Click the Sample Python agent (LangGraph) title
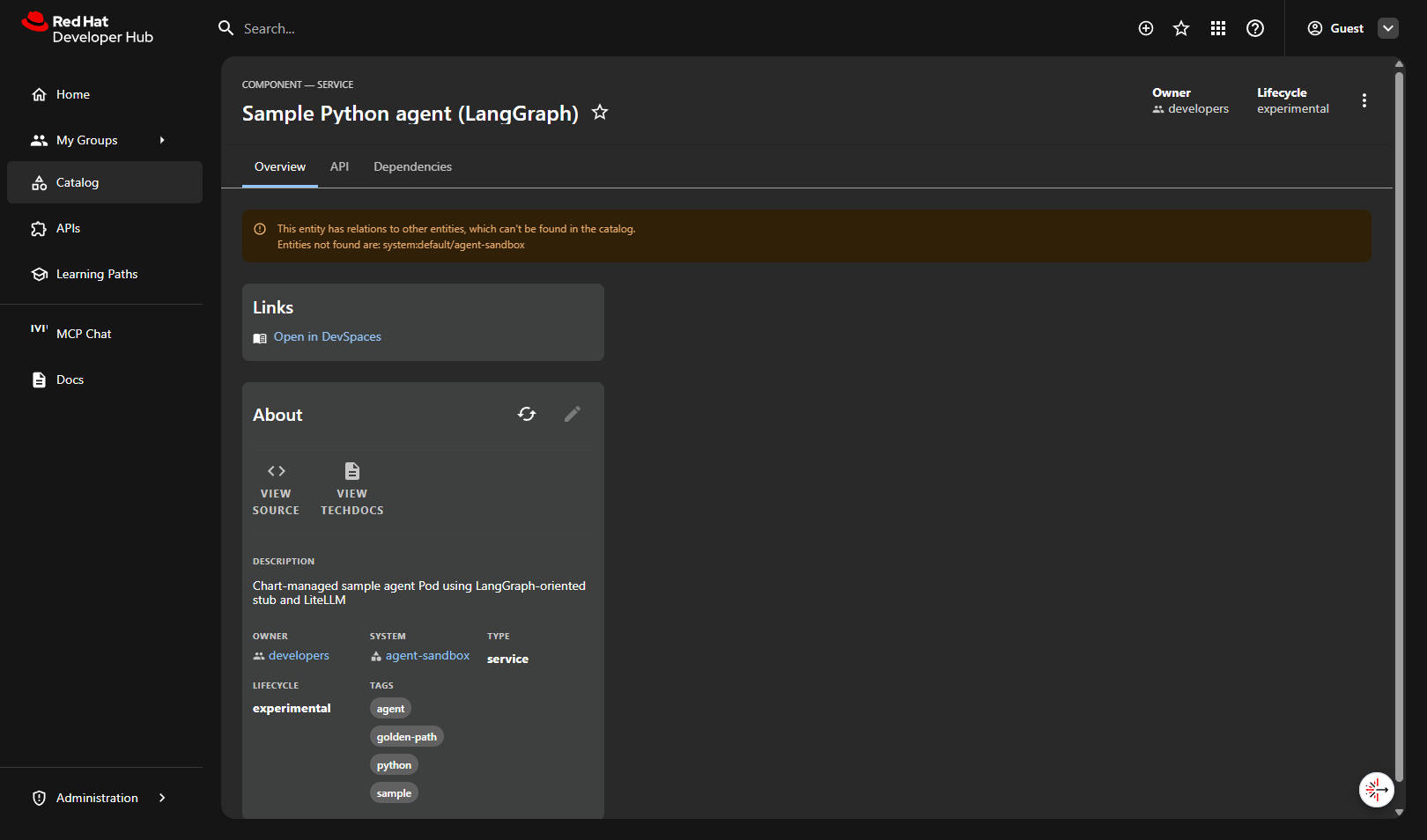The height and width of the screenshot is (840, 1427). point(410,114)
